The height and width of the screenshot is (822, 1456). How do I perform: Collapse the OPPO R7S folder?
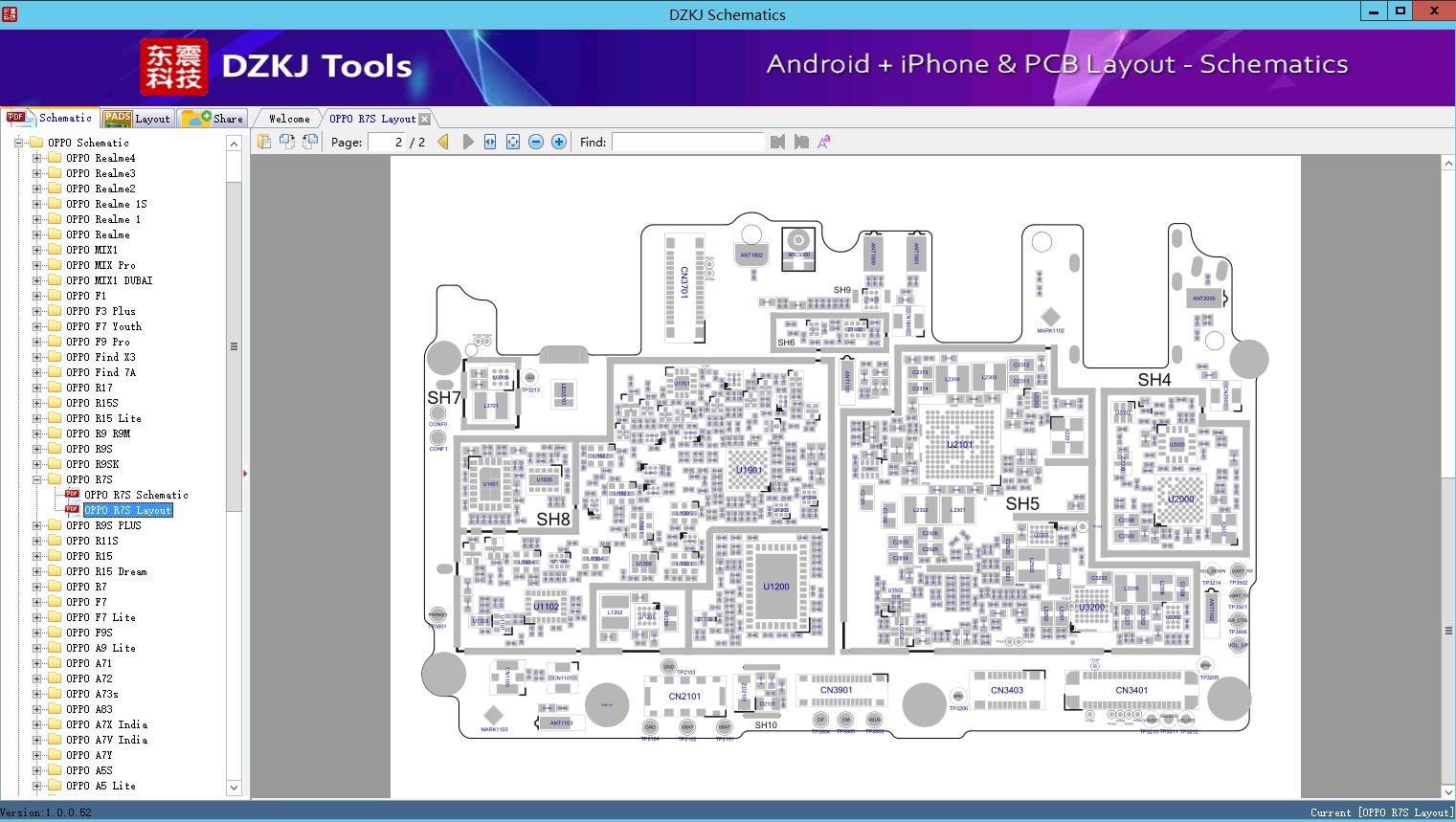[37, 479]
